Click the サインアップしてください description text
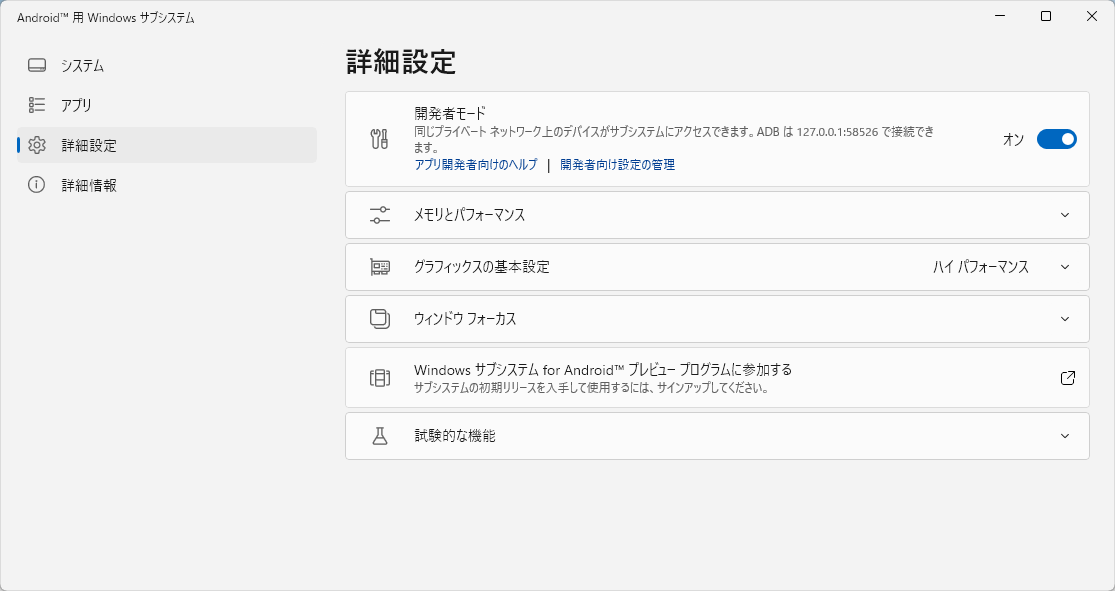Image resolution: width=1115 pixels, height=591 pixels. point(591,388)
